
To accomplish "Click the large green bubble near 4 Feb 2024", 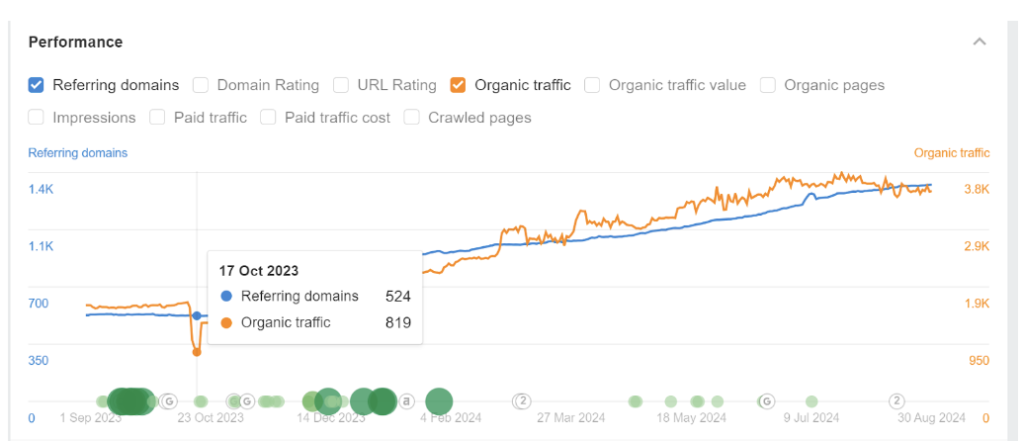I will pyautogui.click(x=439, y=401).
